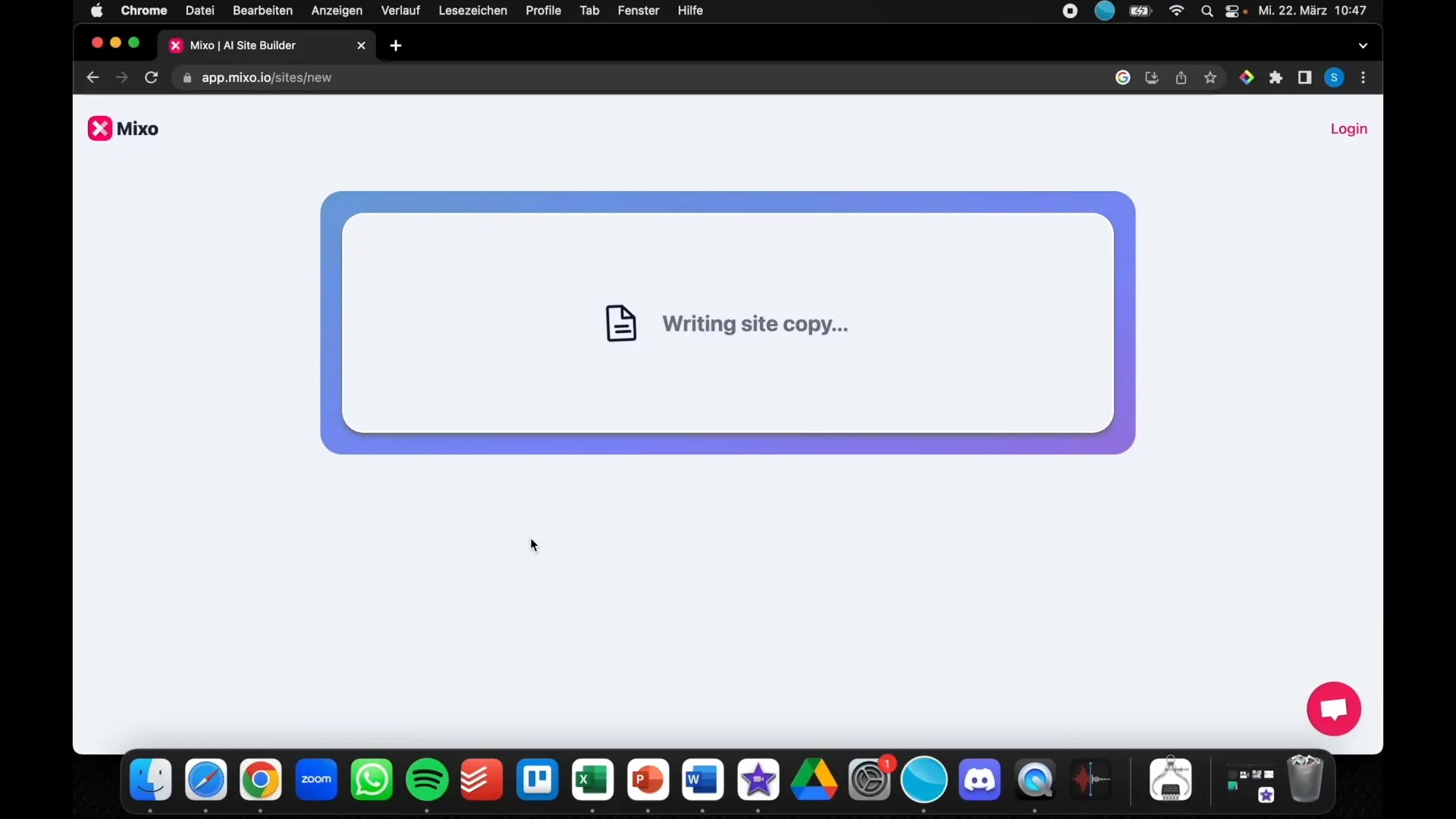Viewport: 1456px width, 819px height.
Task: Open the Datei menu
Action: point(200,11)
